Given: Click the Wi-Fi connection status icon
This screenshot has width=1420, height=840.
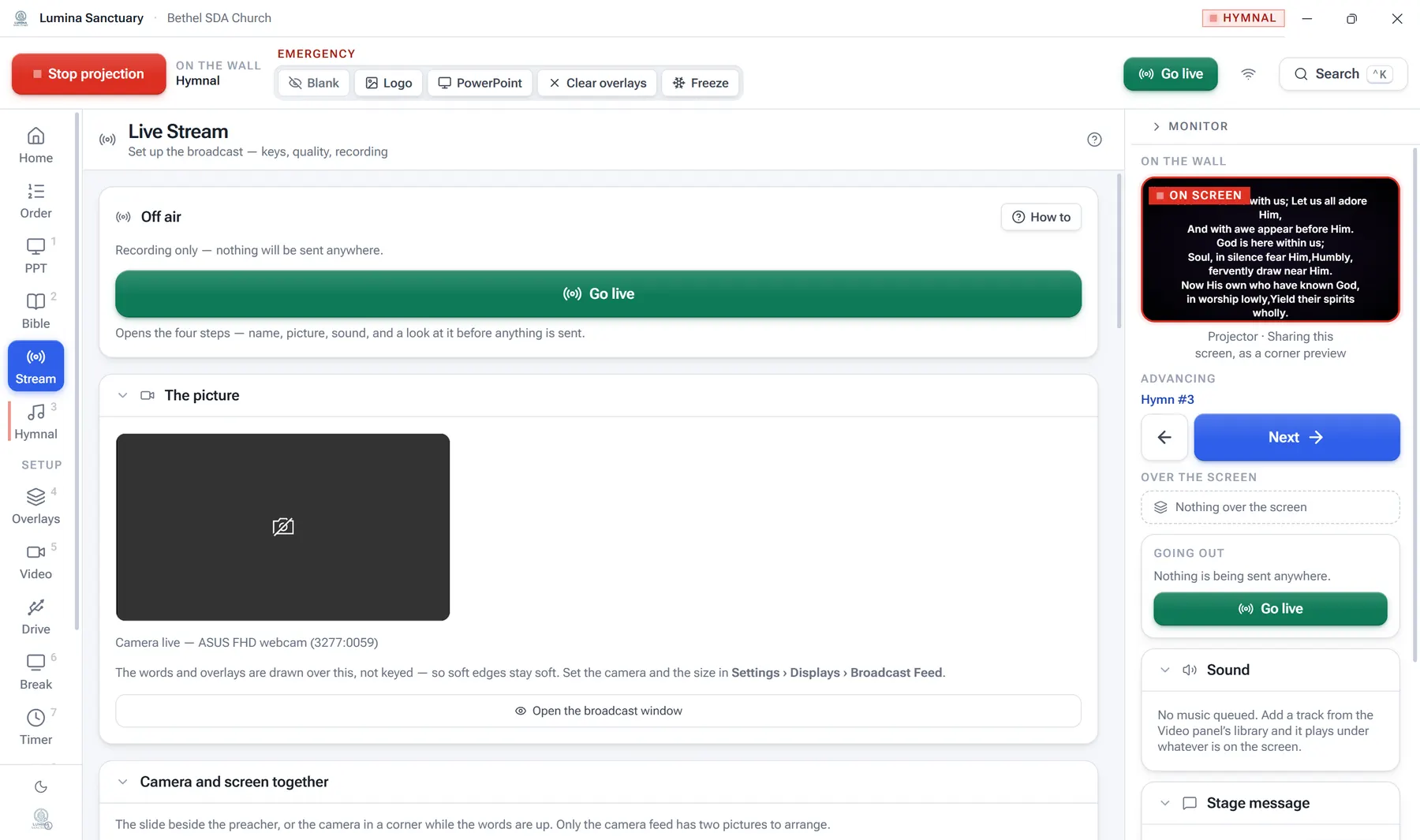Looking at the screenshot, I should pyautogui.click(x=1248, y=74).
